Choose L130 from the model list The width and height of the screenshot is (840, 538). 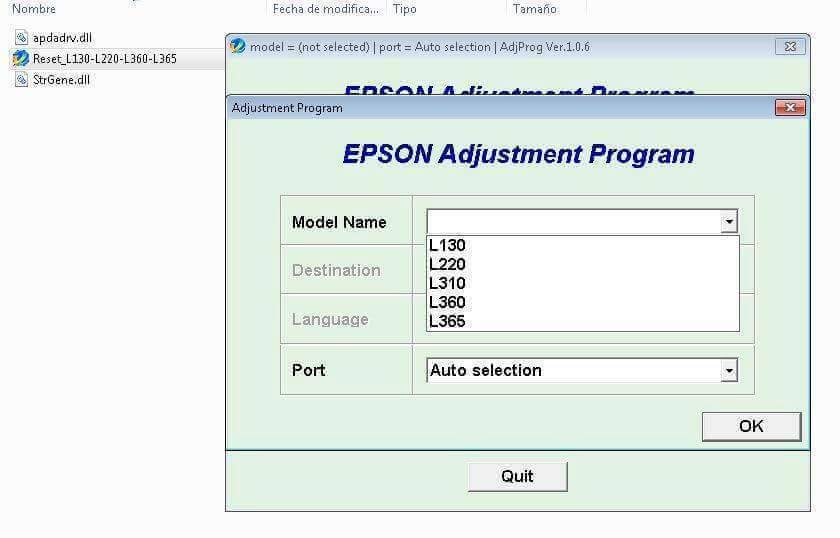583,245
